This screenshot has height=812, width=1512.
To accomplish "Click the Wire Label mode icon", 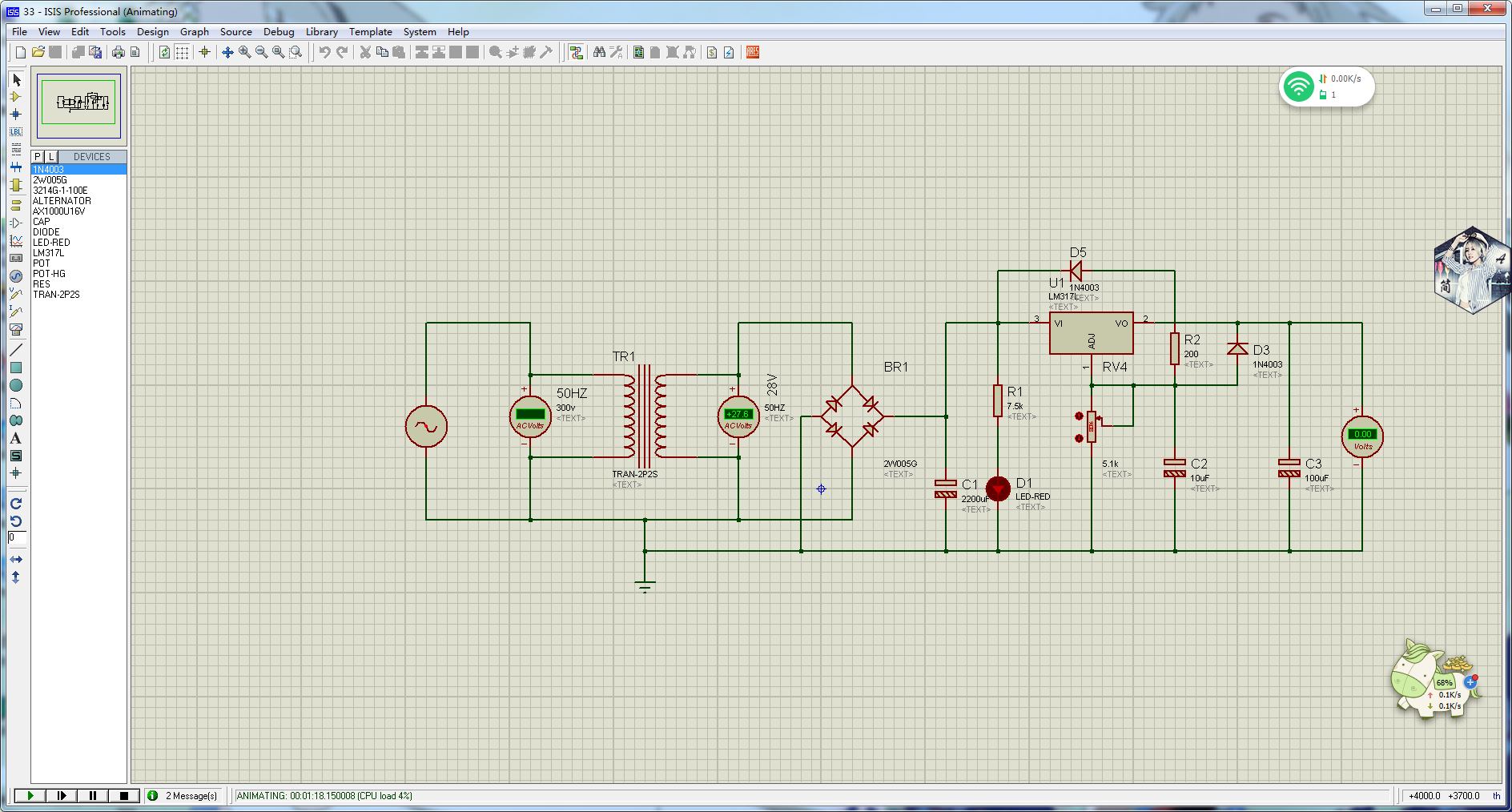I will click(16, 132).
